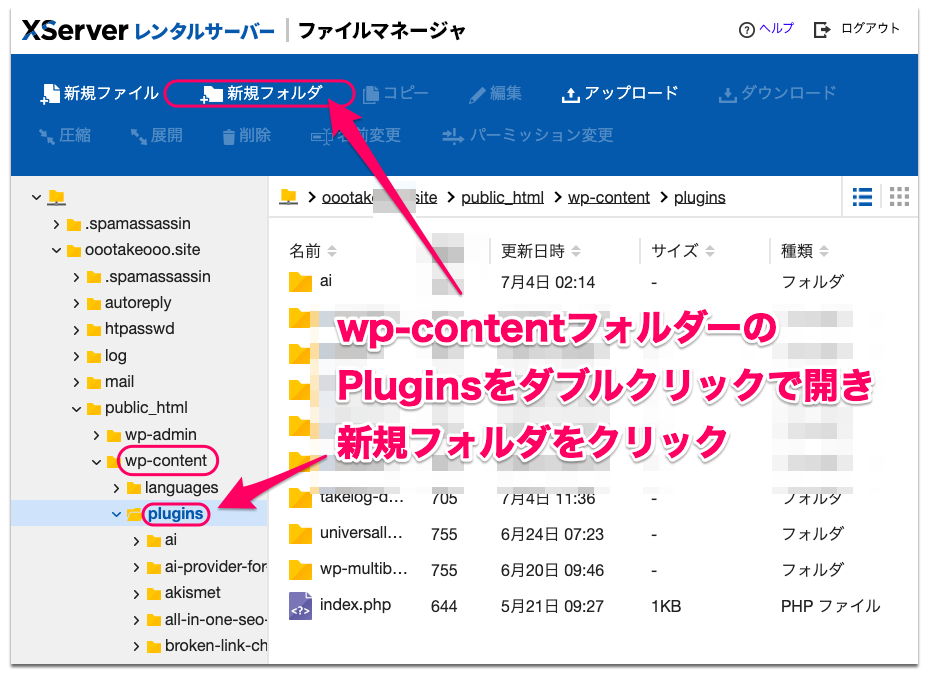Select public_html folder in the tree
Image resolution: width=934 pixels, height=675 pixels.
pyautogui.click(x=146, y=408)
